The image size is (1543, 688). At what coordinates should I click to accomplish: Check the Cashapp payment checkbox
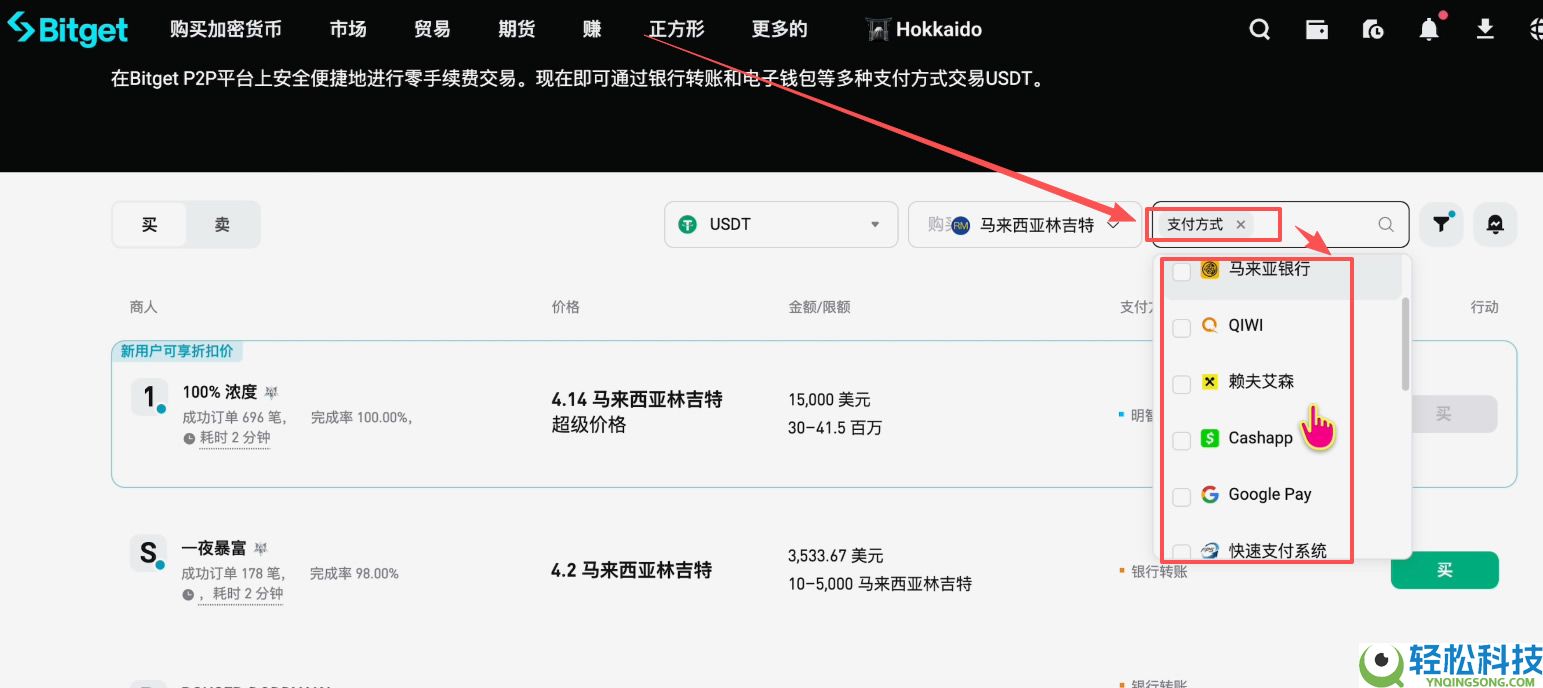tap(1181, 439)
